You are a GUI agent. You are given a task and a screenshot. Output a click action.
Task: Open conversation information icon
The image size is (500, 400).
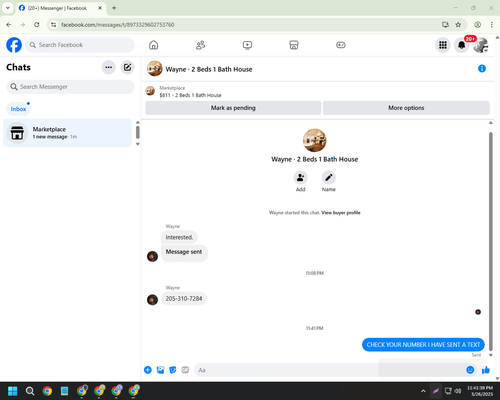point(482,69)
